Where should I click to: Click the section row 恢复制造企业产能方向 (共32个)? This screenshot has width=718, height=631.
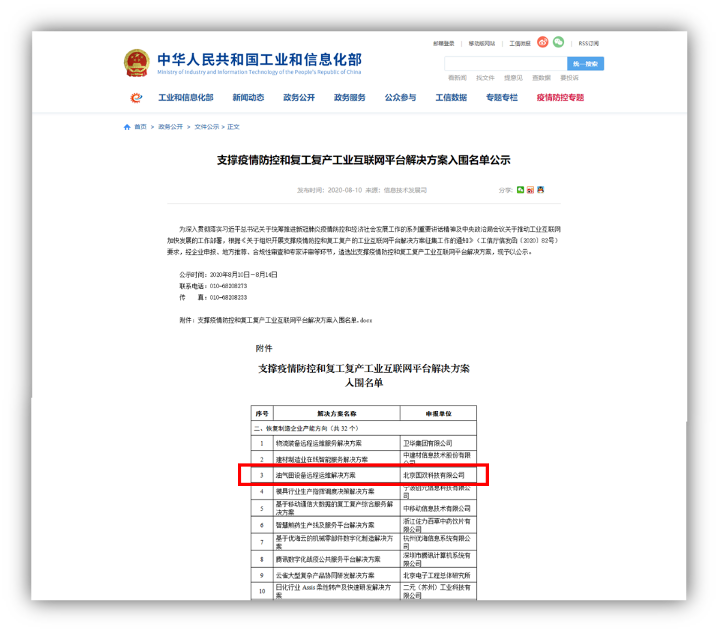pyautogui.click(x=364, y=428)
